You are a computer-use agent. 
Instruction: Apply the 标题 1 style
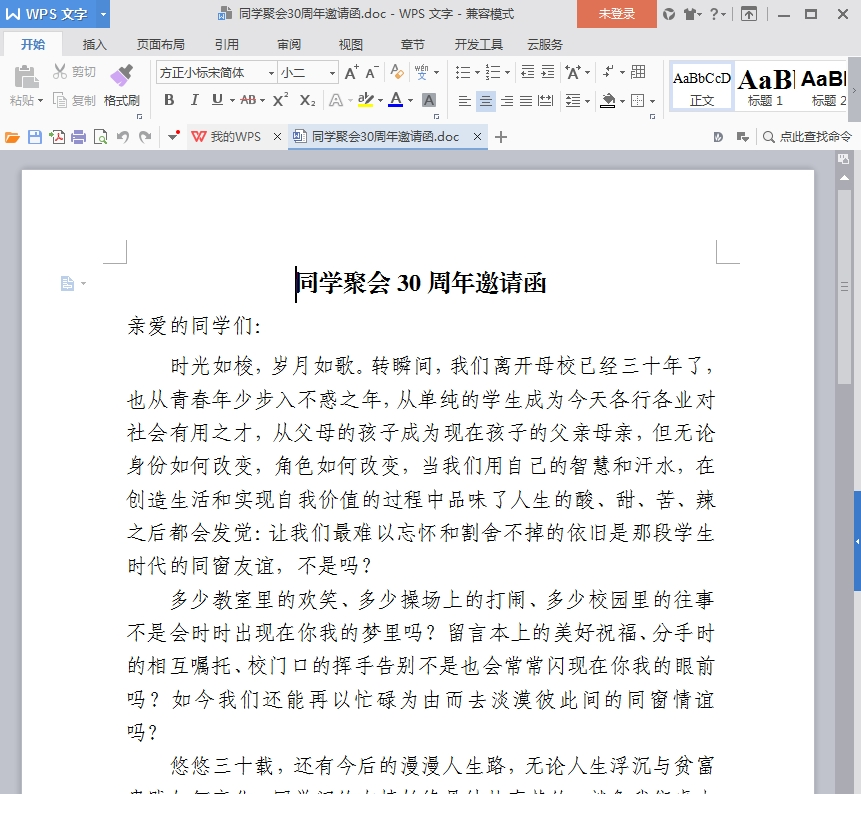pos(765,87)
